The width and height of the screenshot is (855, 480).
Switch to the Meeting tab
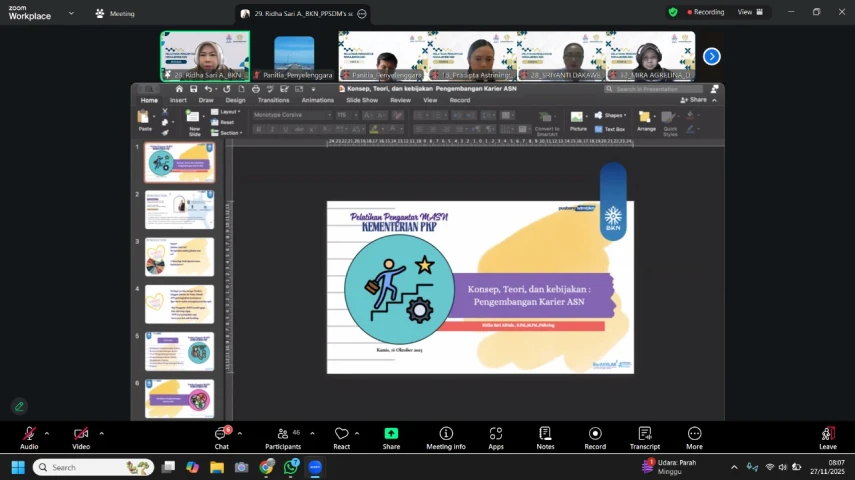115,14
